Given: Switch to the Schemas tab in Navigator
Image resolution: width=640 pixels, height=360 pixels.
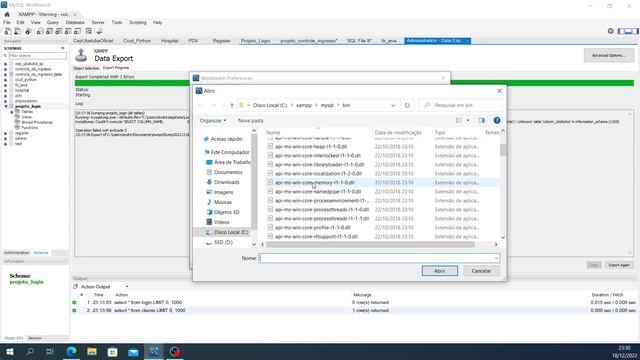Looking at the screenshot, I should click(x=41, y=253).
